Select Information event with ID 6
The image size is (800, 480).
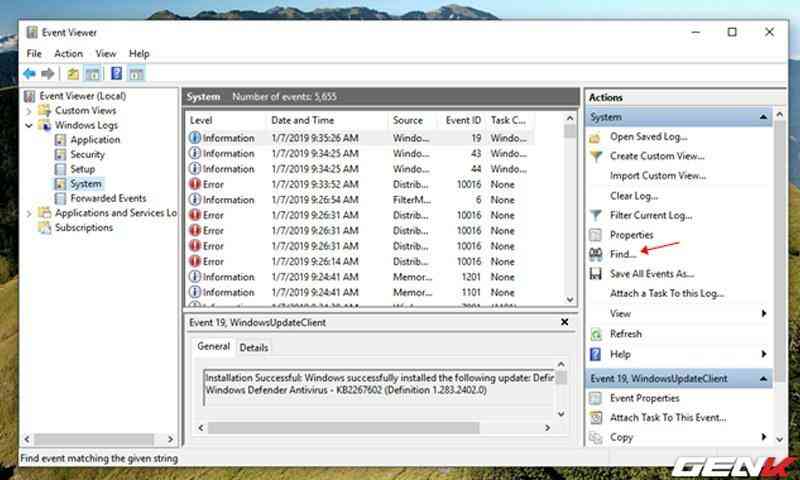pos(360,200)
